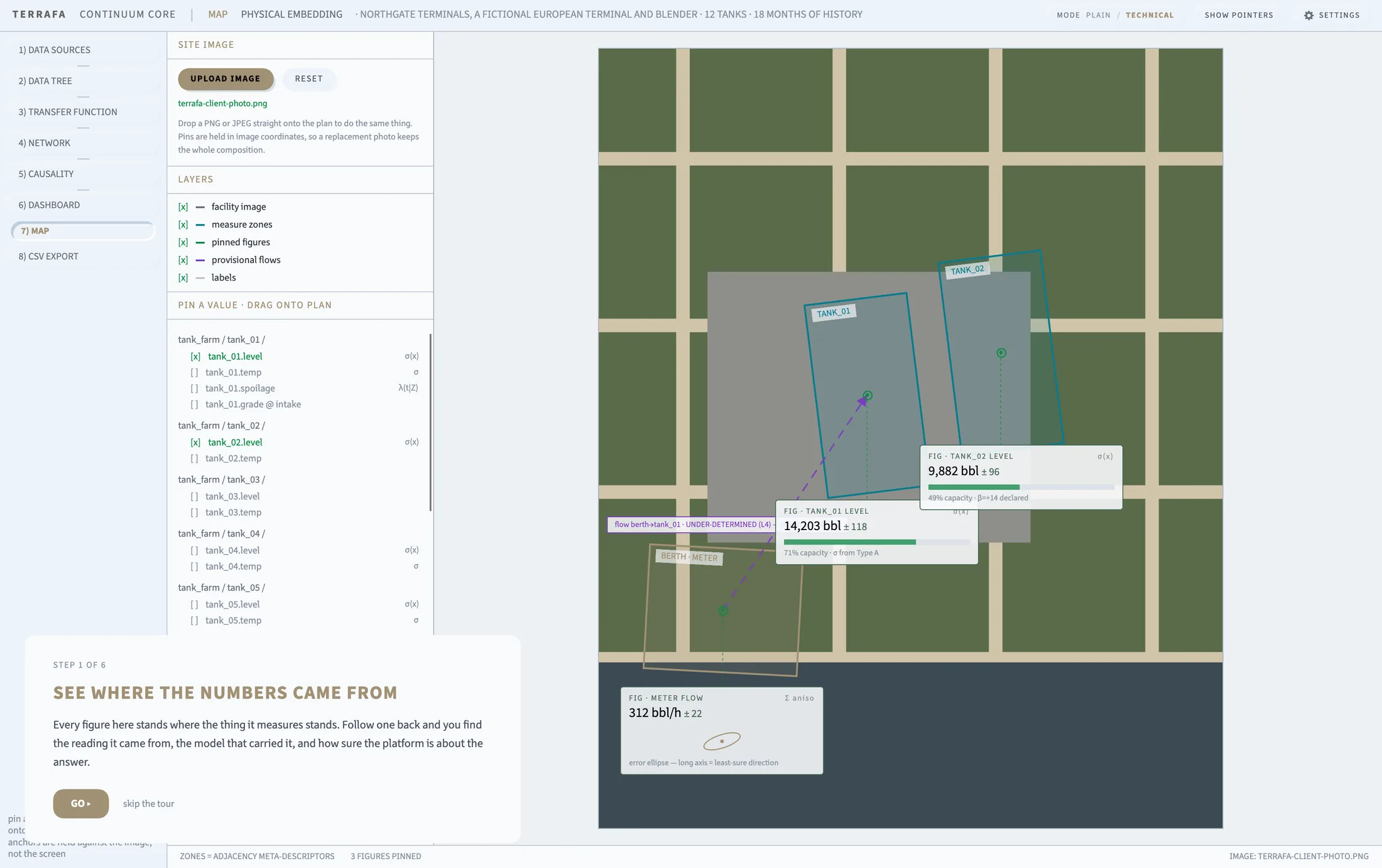Click the TANK_02 zone label on the map

click(x=967, y=270)
